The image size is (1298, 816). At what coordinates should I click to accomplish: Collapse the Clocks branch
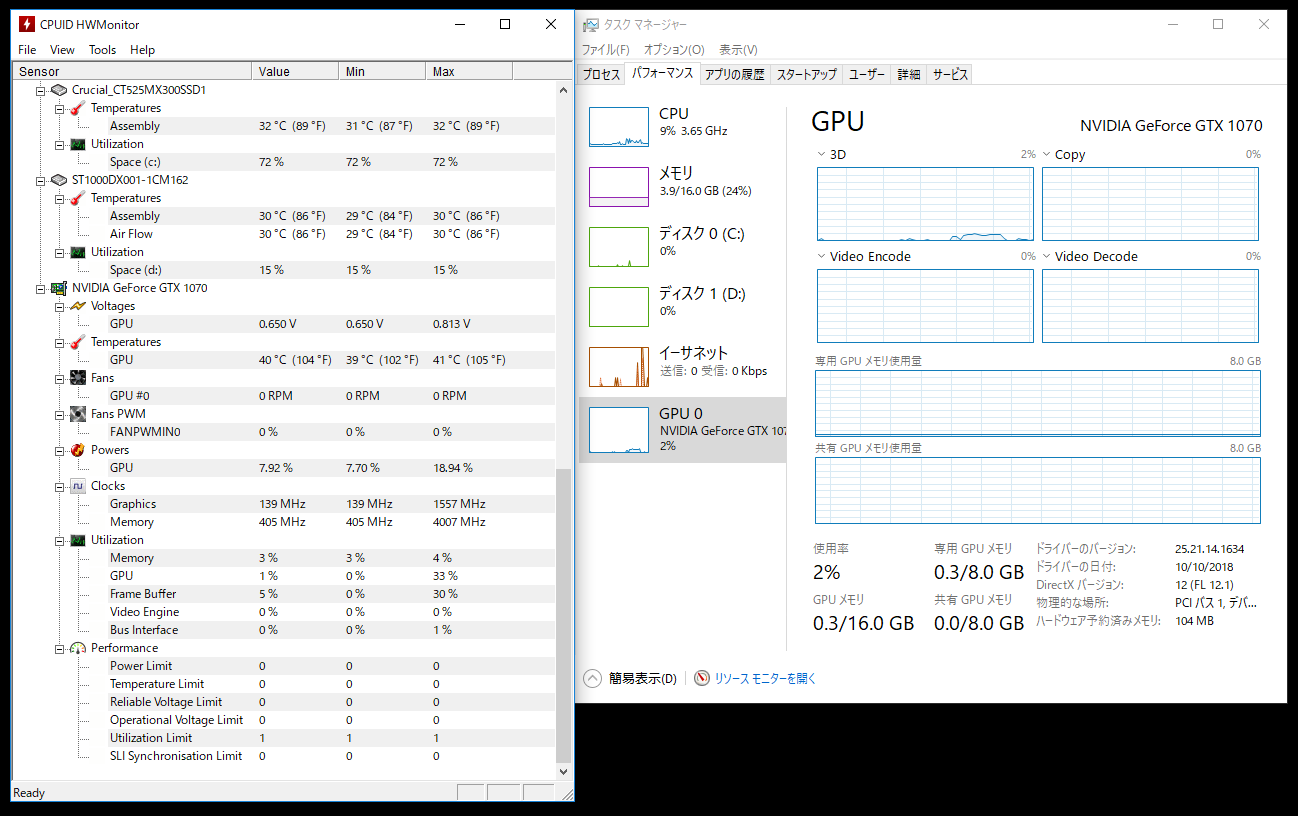click(x=60, y=486)
